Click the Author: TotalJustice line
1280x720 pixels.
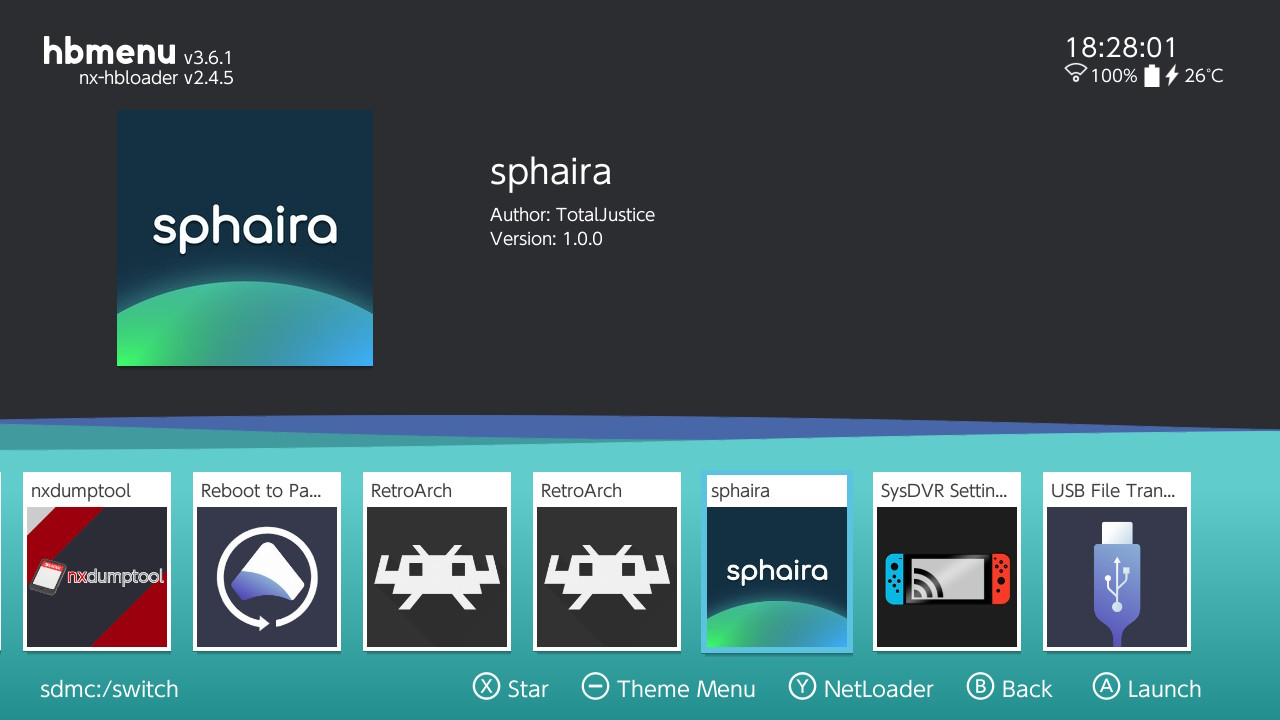click(x=572, y=215)
